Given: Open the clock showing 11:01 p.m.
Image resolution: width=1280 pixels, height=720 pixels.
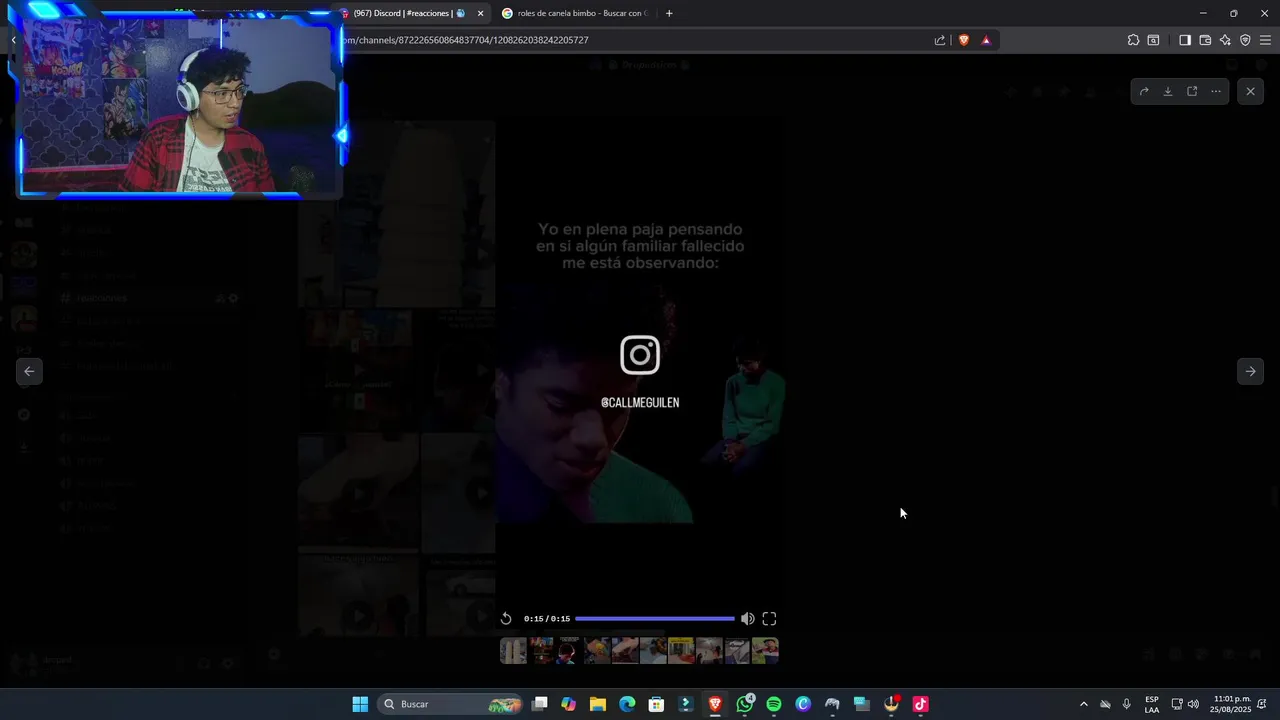Looking at the screenshot, I should [1231, 704].
